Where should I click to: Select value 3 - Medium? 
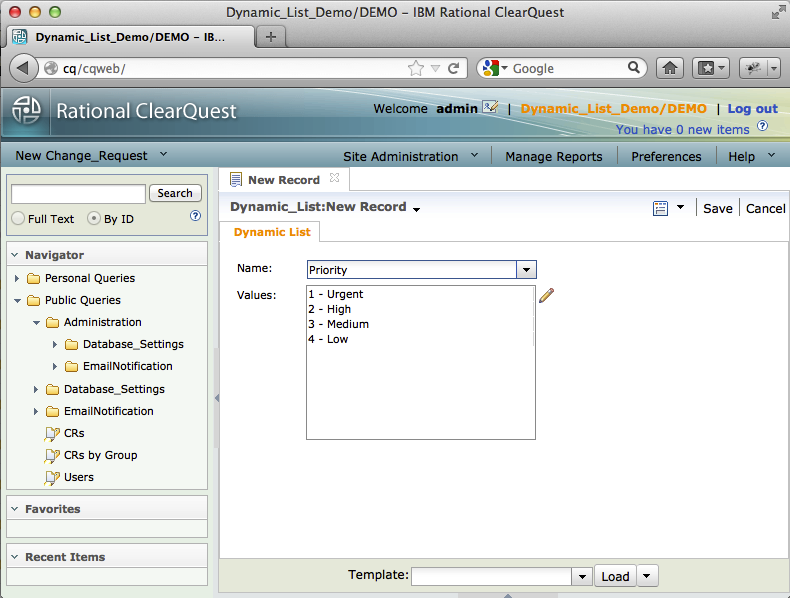[x=420, y=324]
